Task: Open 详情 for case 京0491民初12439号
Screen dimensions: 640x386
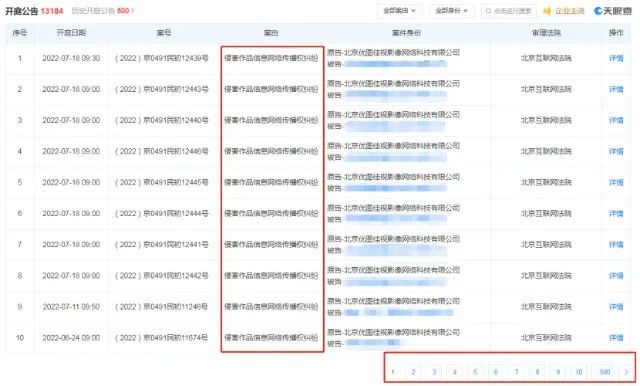Action: point(616,58)
